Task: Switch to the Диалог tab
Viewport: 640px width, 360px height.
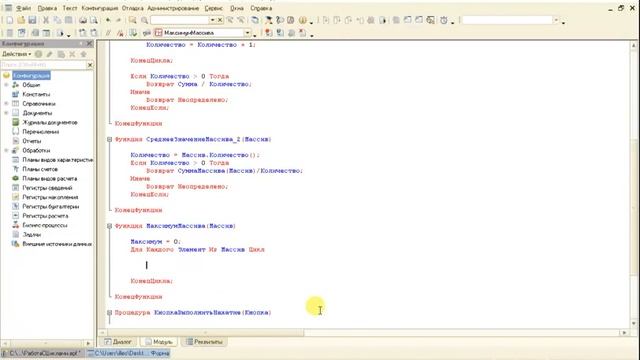Action: pos(118,342)
